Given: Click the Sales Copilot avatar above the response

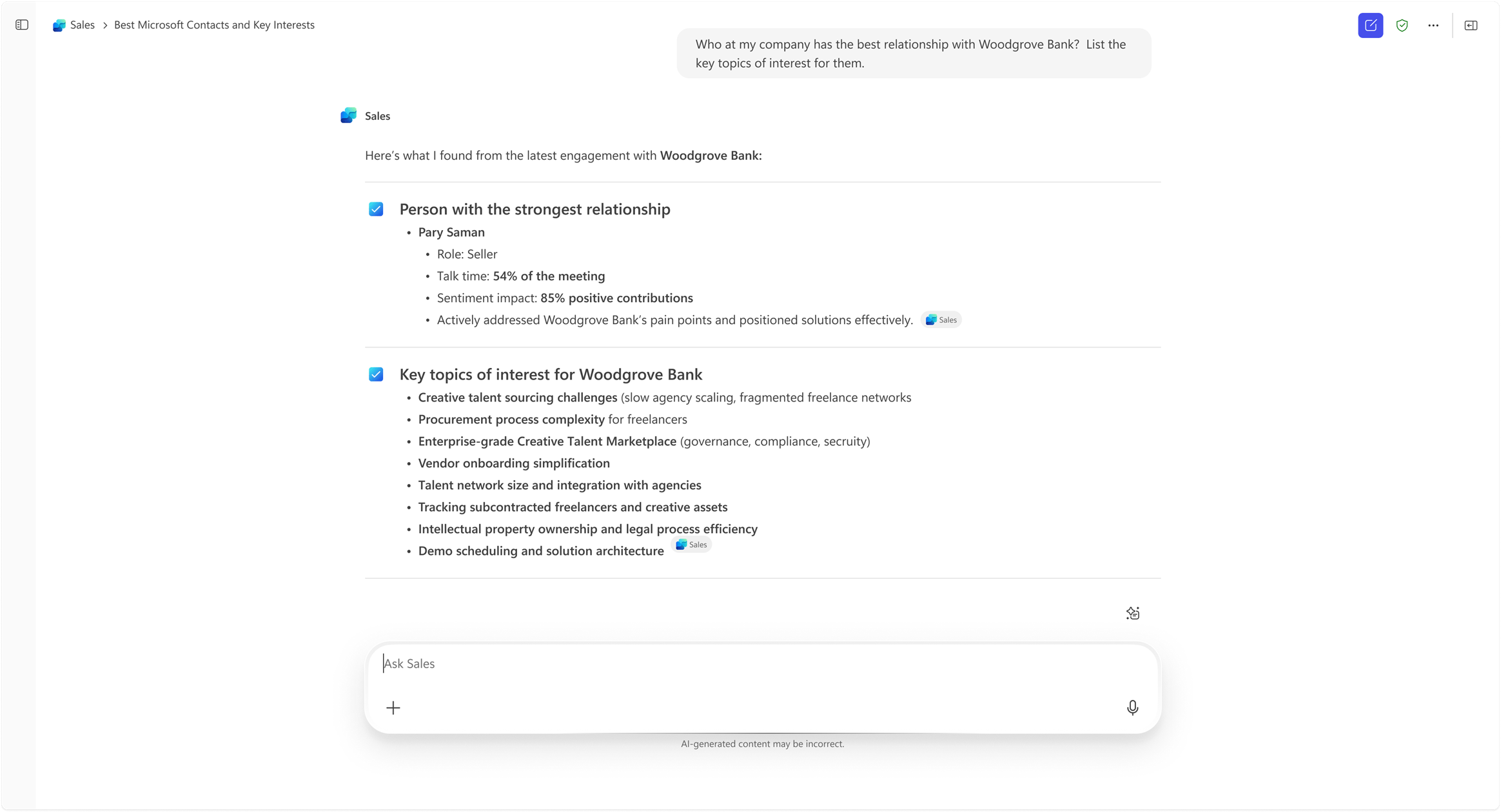Looking at the screenshot, I should coord(348,115).
